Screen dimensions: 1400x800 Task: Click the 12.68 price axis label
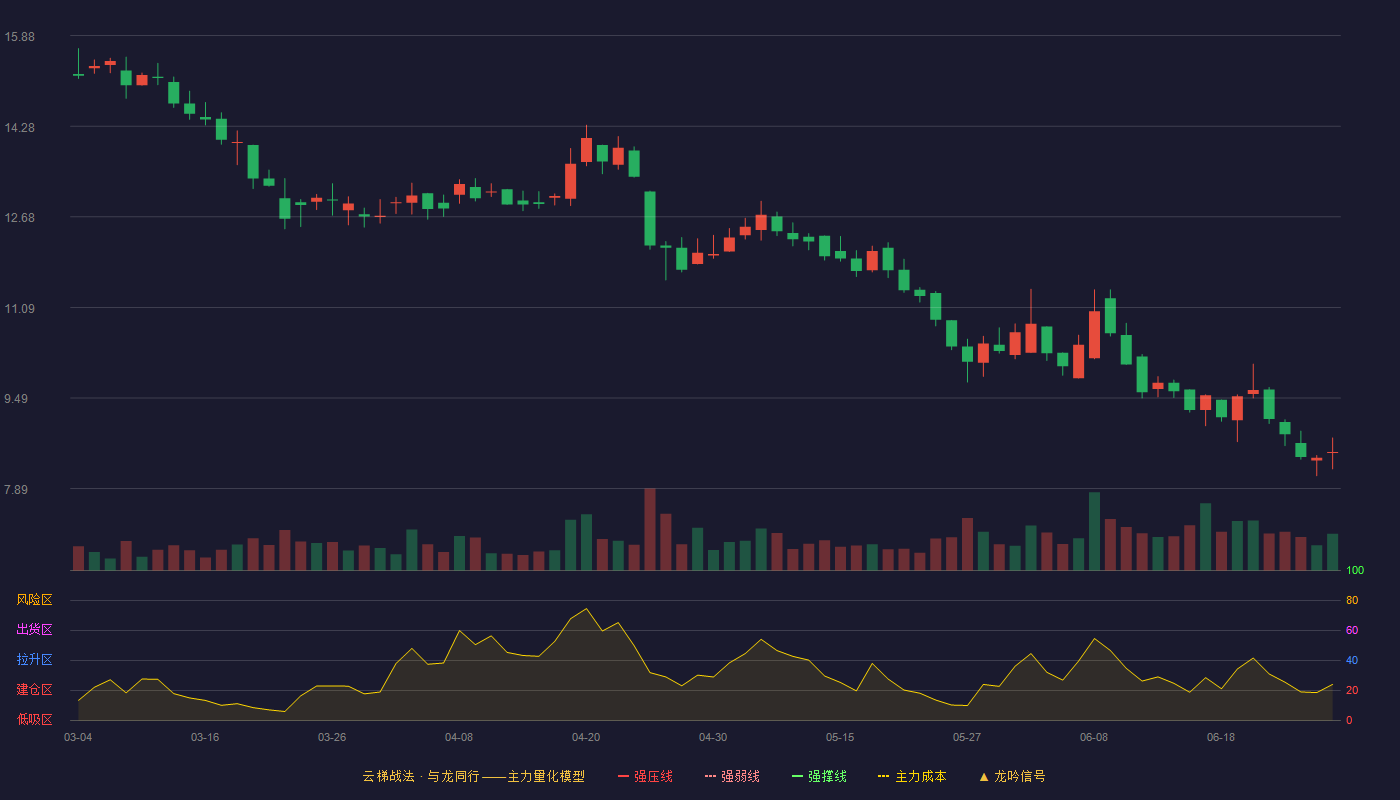tap(19, 218)
